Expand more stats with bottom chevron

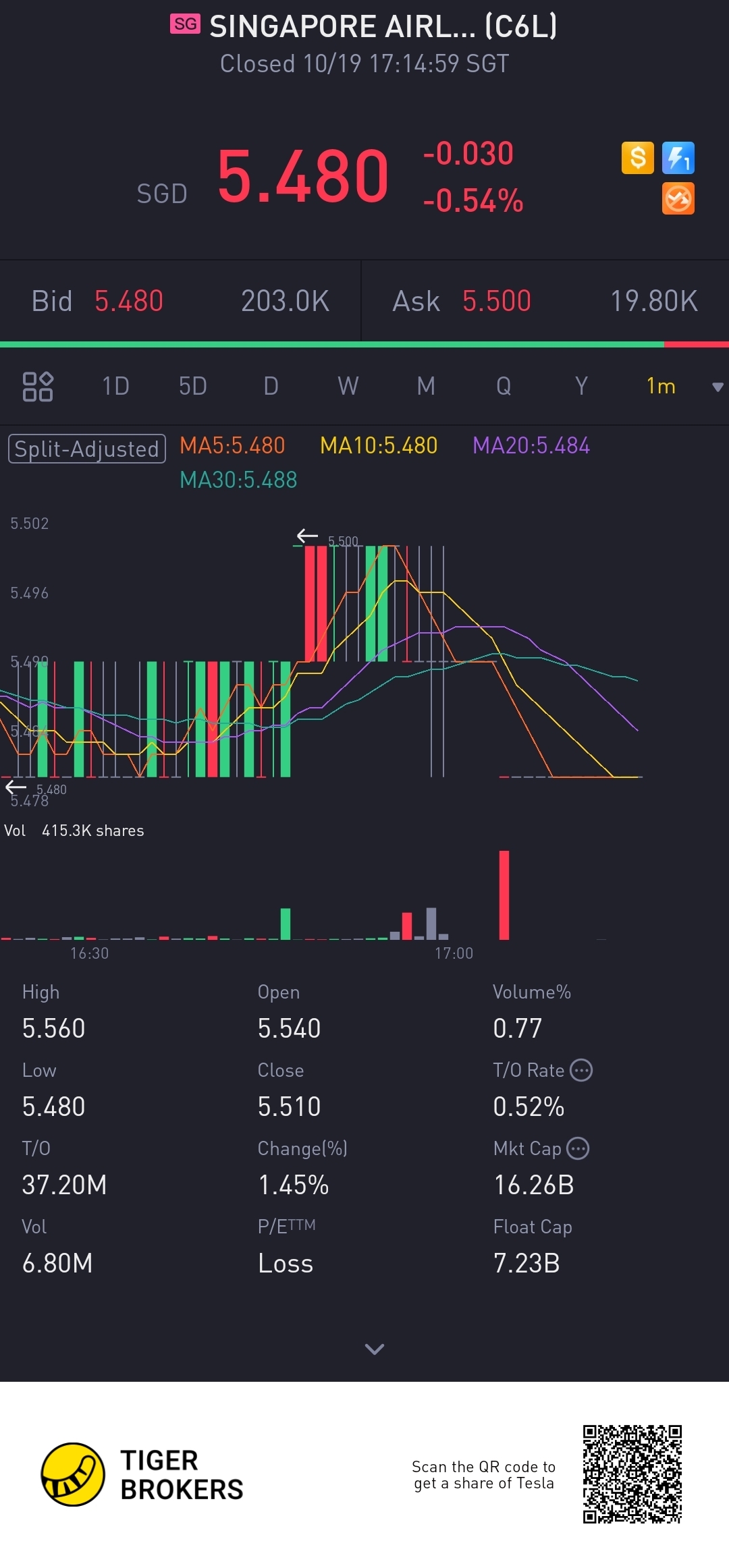pyautogui.click(x=374, y=1349)
